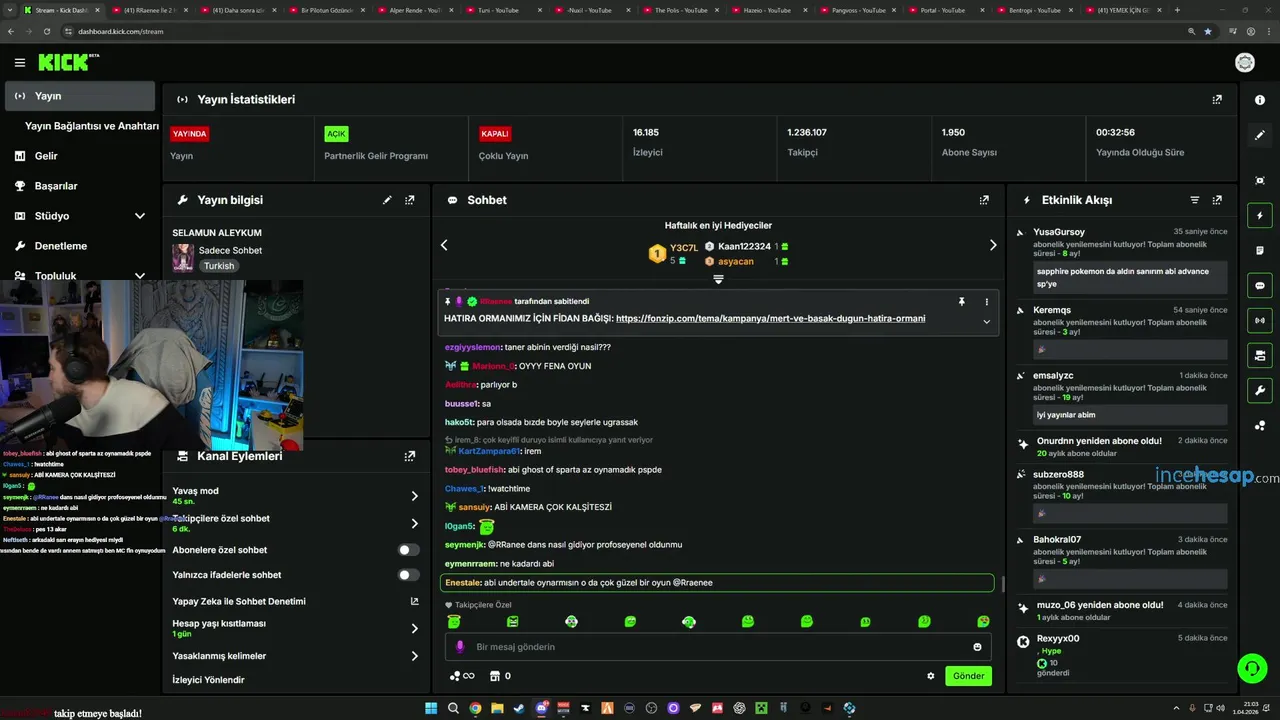Open Yasaklanmış kelimeler chevron
Image resolution: width=1280 pixels, height=720 pixels.
(414, 656)
